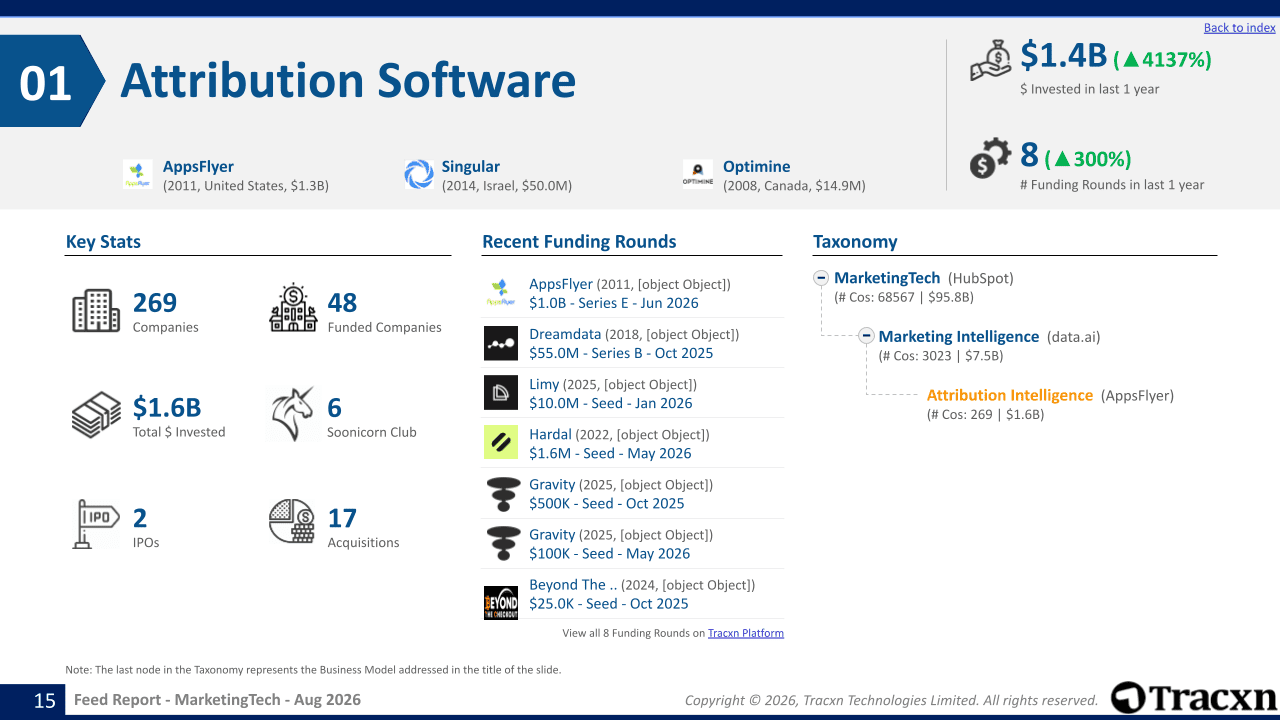Screen dimensions: 1280x720
Task: Click the 48 Funded Companies stat value
Action: tap(342, 302)
